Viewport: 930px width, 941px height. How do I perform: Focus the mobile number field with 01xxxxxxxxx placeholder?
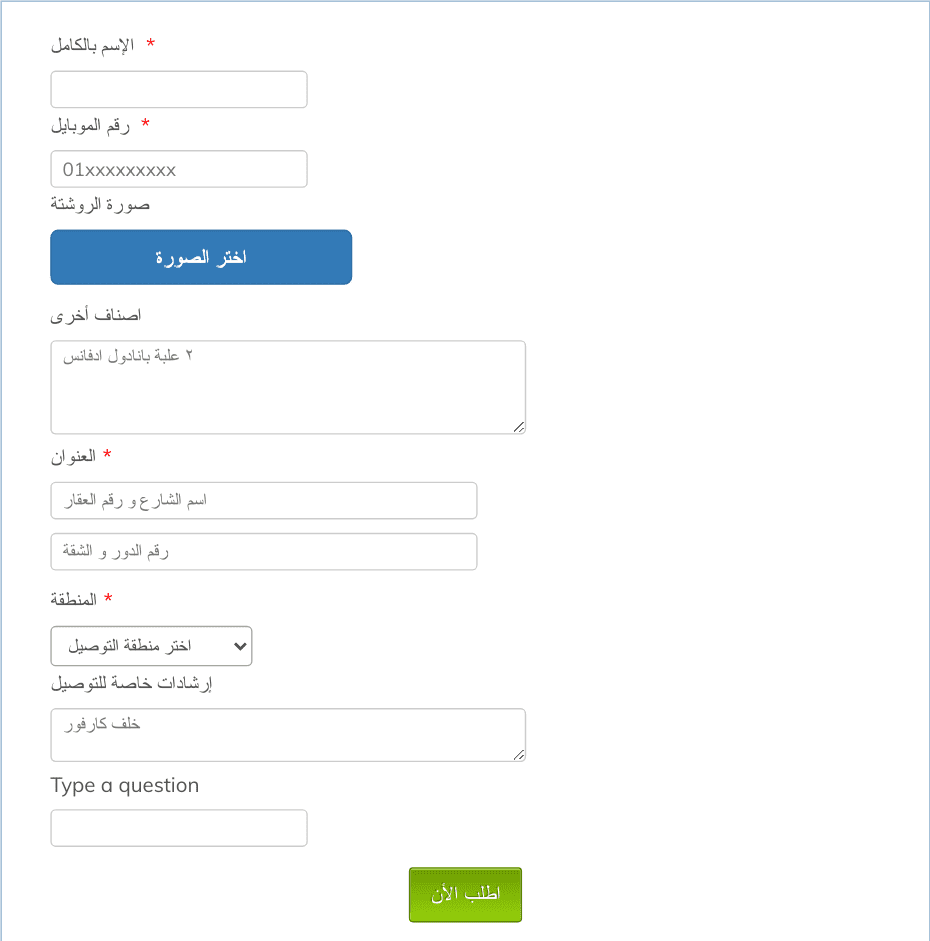179,169
